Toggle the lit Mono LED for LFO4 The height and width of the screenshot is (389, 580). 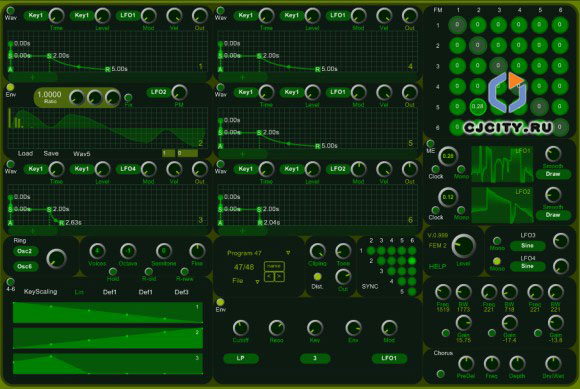click(497, 261)
